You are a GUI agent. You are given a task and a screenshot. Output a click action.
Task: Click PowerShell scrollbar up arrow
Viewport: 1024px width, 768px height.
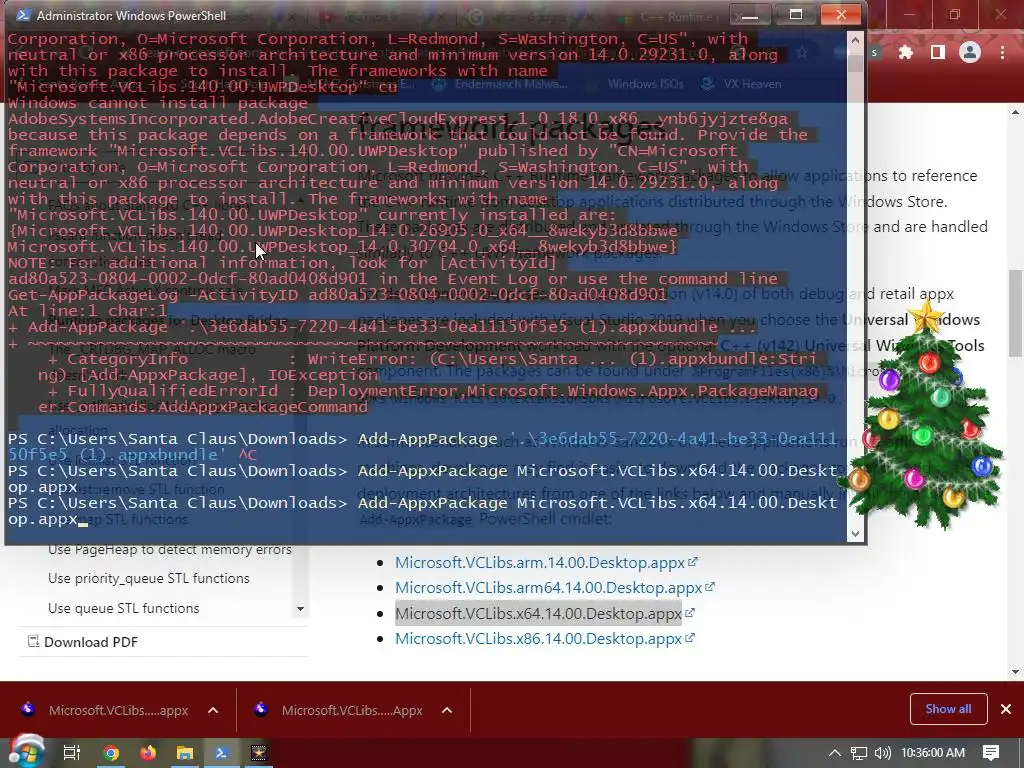tap(855, 40)
